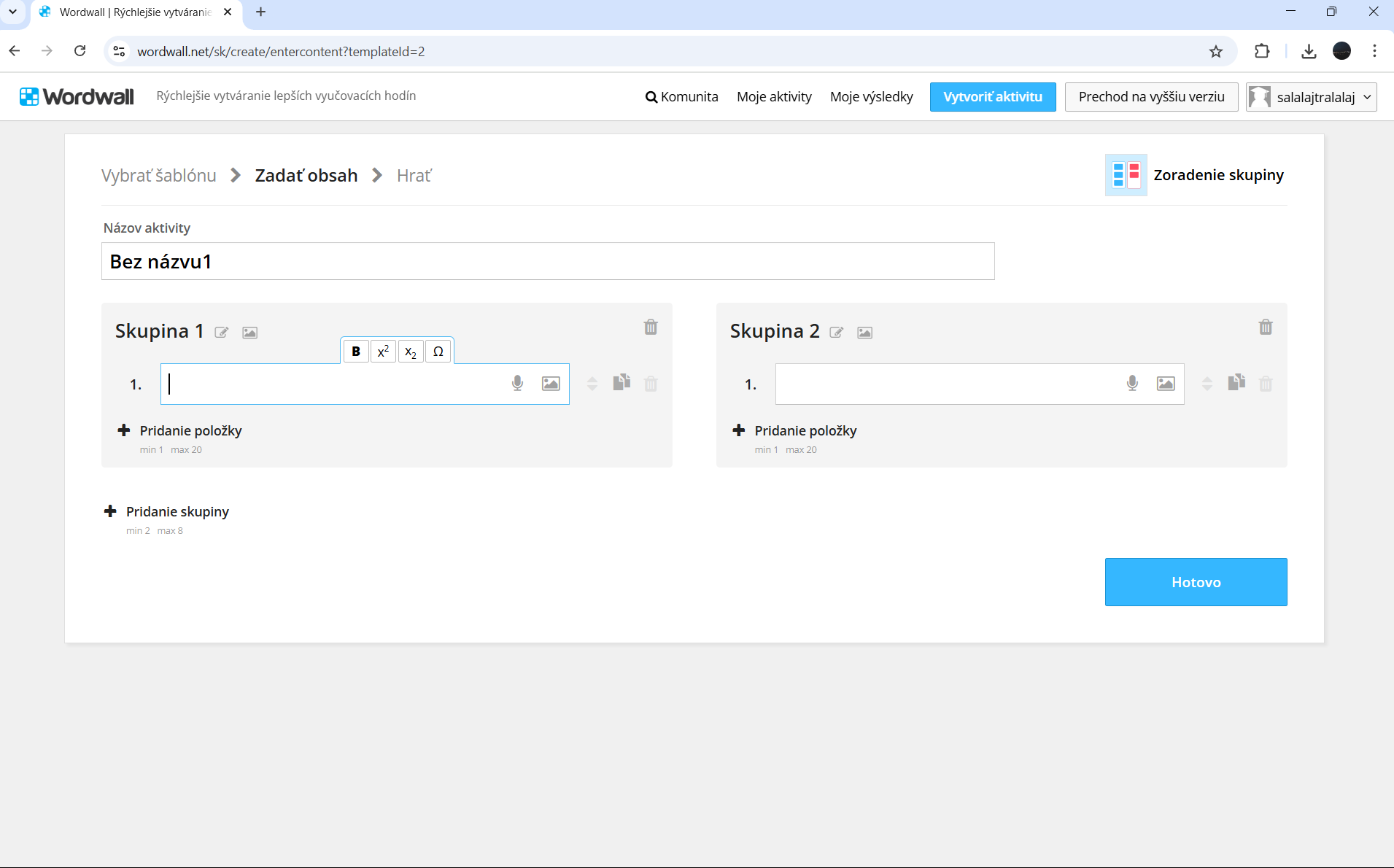Viewport: 1394px width, 868px height.
Task: Open the Omega special characters picker
Action: pyautogui.click(x=438, y=352)
